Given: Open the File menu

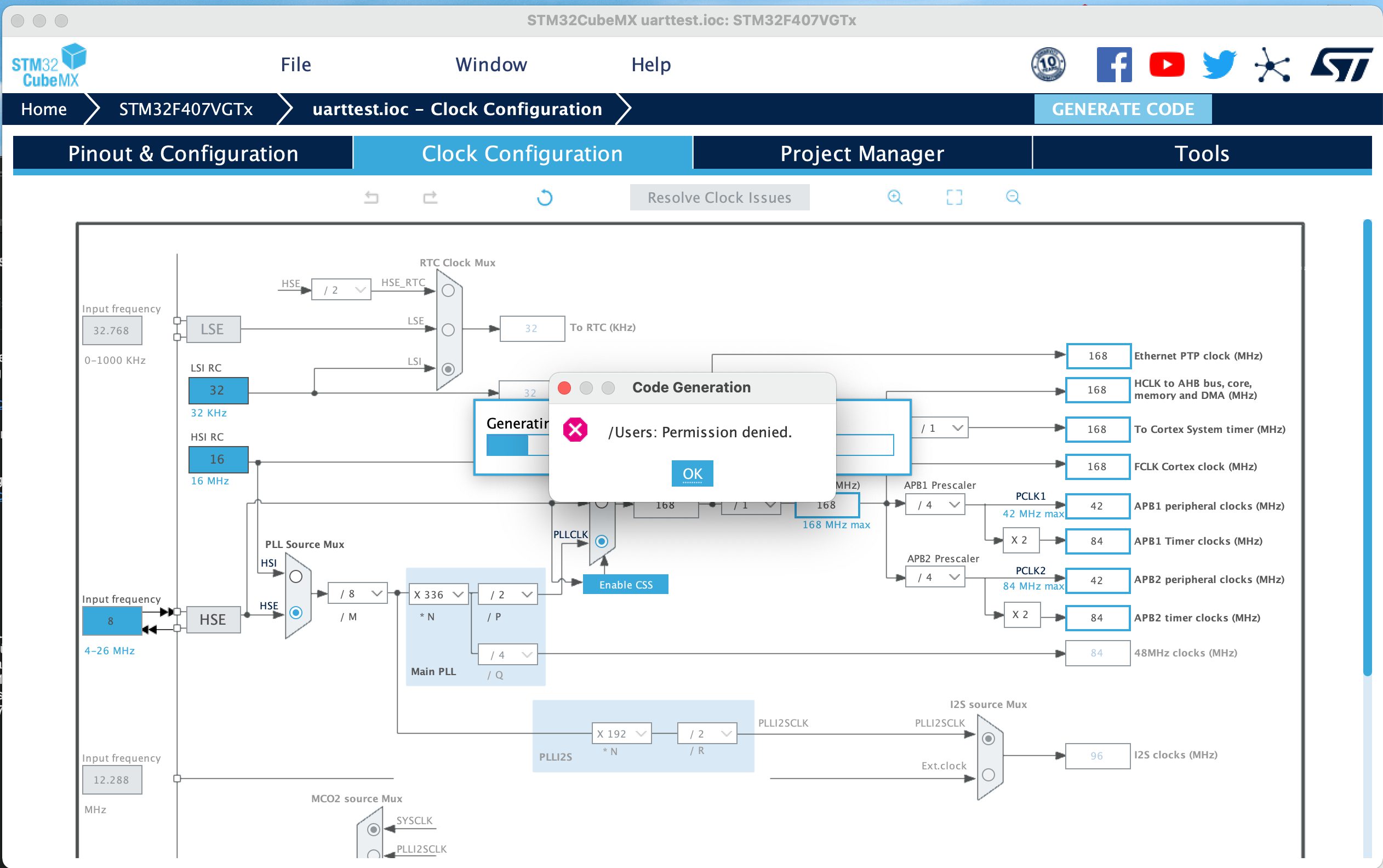Looking at the screenshot, I should (x=295, y=64).
